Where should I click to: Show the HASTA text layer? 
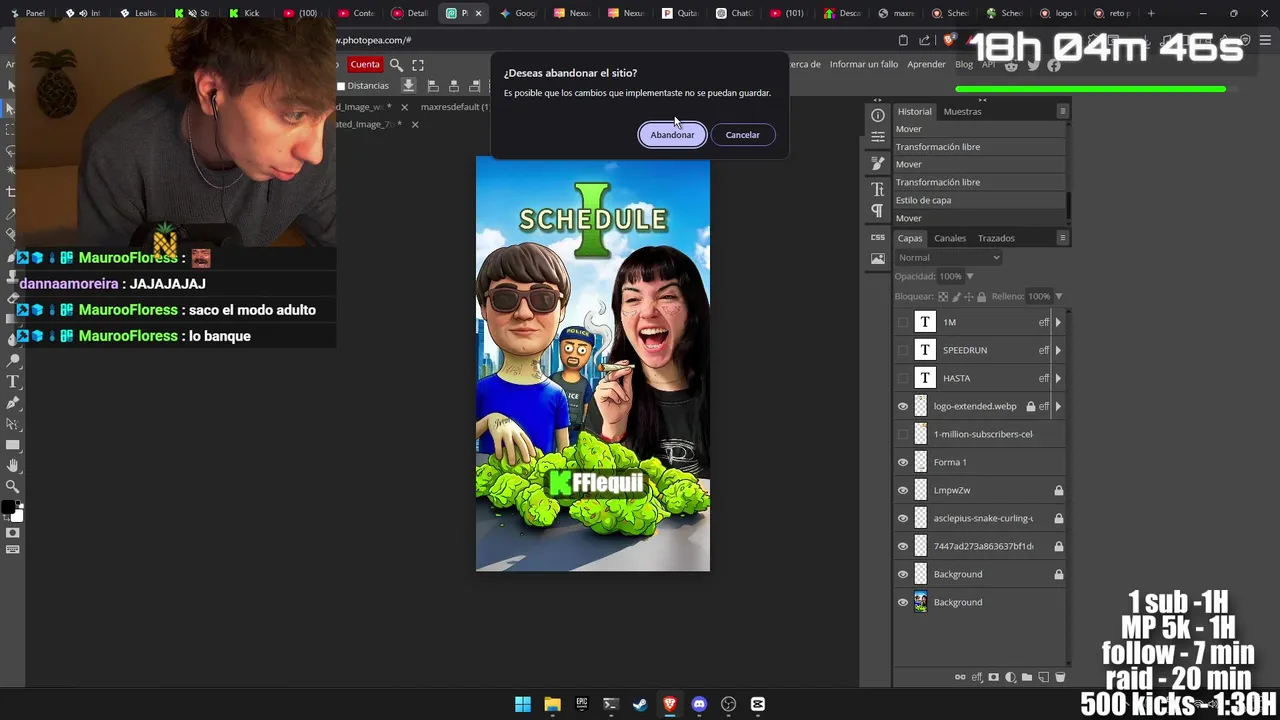point(903,378)
